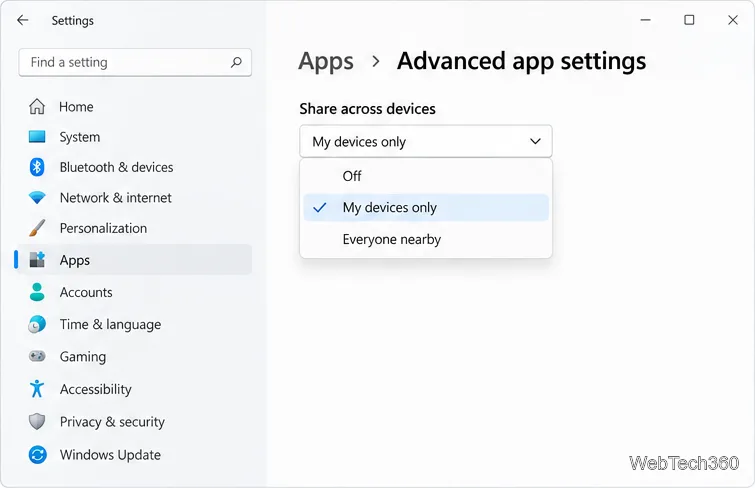Image resolution: width=755 pixels, height=488 pixels.
Task: Click the Time & language globe icon
Action: click(x=37, y=324)
